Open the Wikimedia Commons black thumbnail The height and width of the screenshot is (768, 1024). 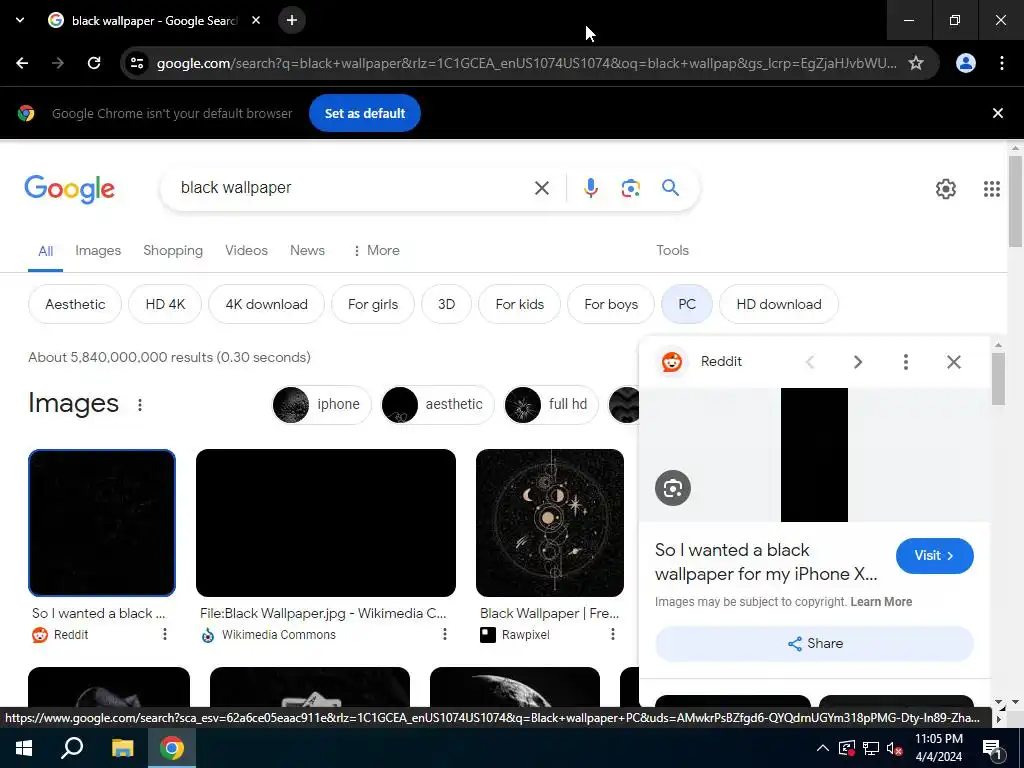[326, 522]
